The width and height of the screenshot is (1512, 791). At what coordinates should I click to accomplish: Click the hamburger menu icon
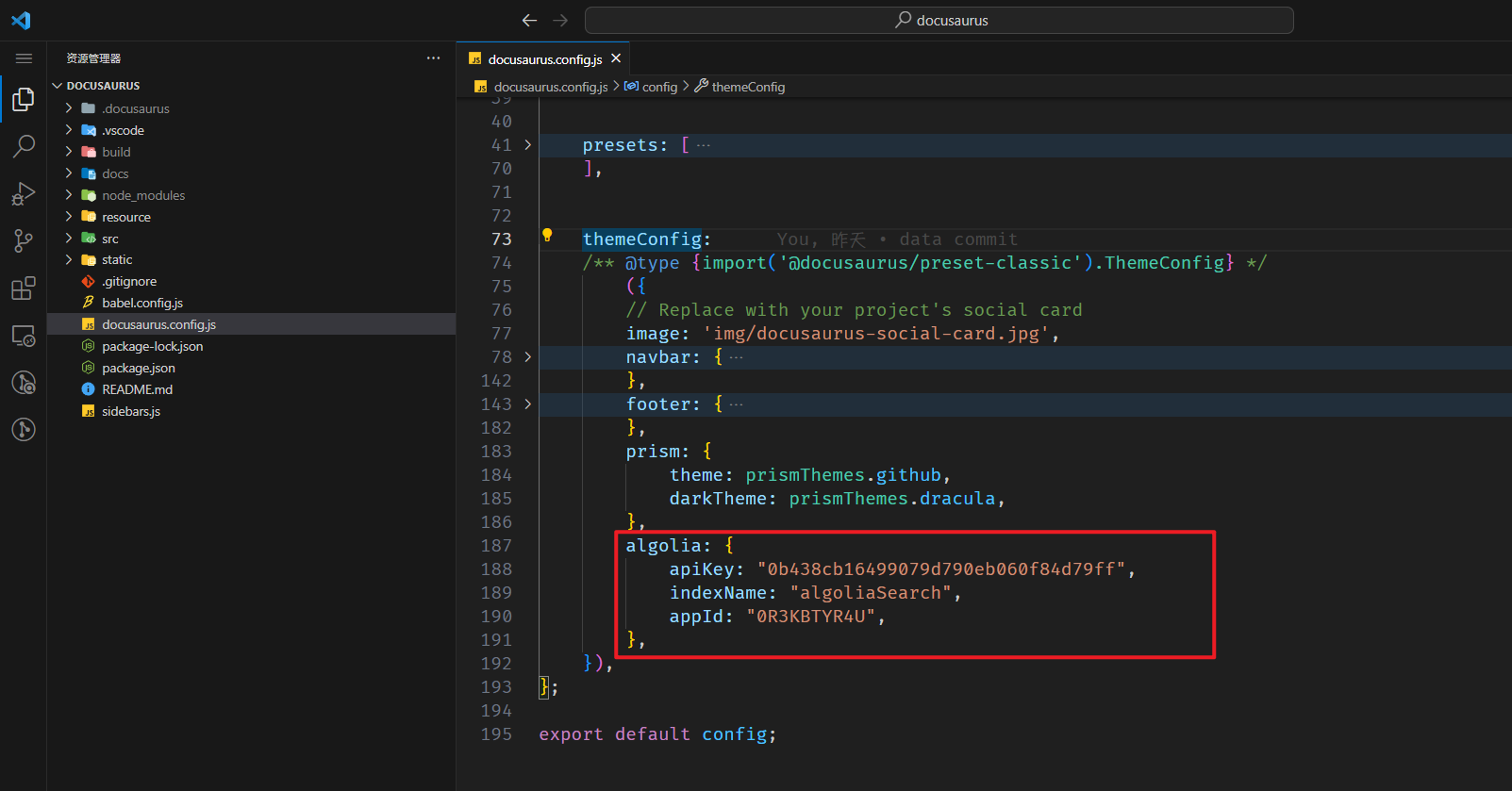coord(24,58)
